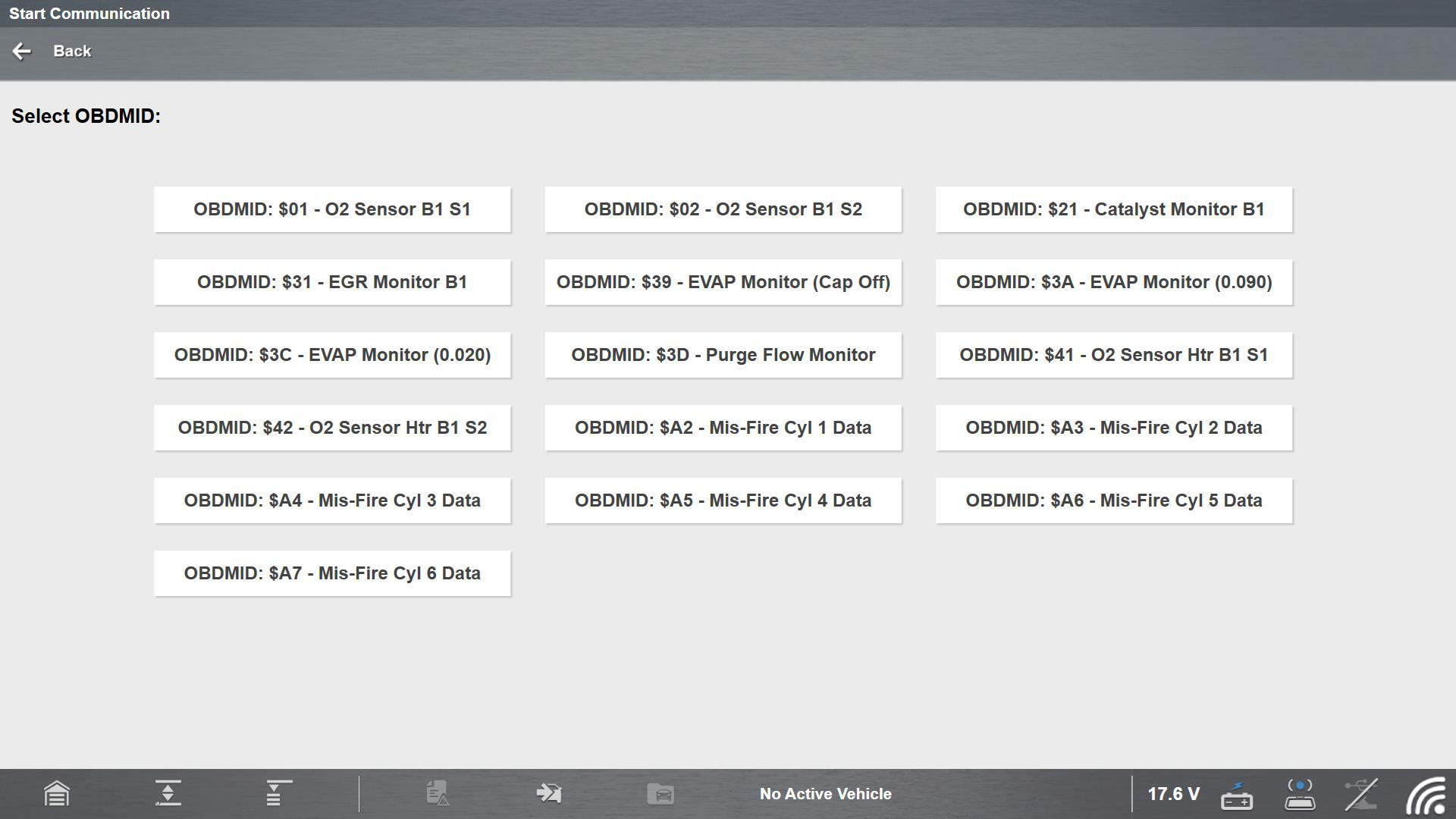Click the scan module connection icon
1456x819 pixels.
pyautogui.click(x=1300, y=794)
